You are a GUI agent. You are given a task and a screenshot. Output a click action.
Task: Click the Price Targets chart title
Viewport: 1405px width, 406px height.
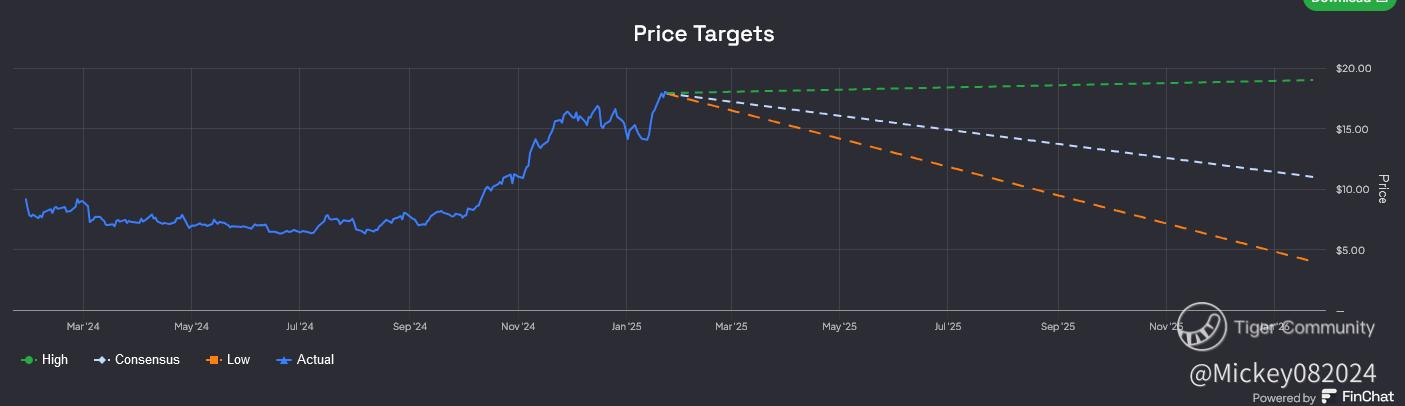tap(703, 33)
